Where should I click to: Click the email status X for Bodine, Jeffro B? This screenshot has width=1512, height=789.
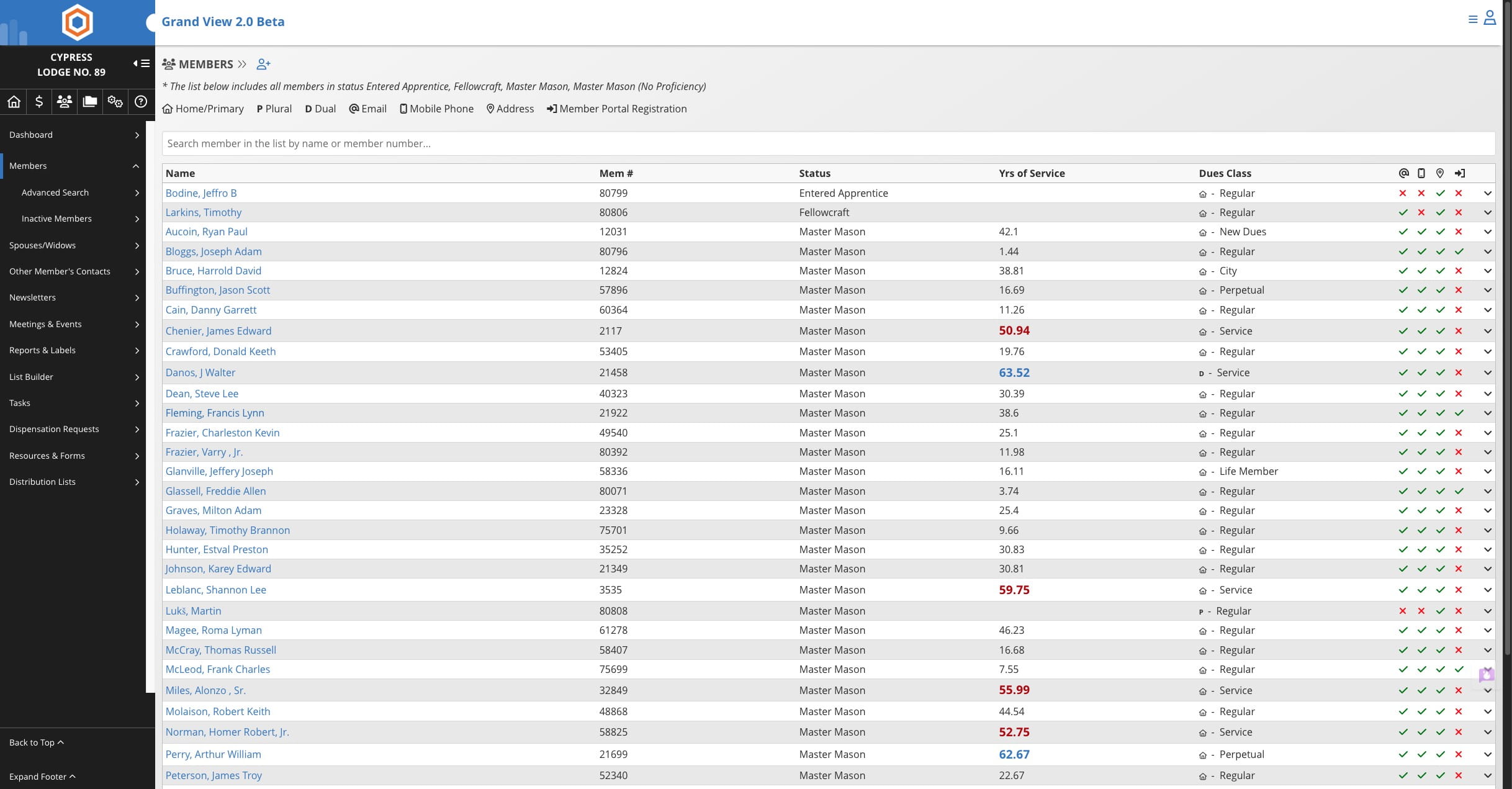1403,193
